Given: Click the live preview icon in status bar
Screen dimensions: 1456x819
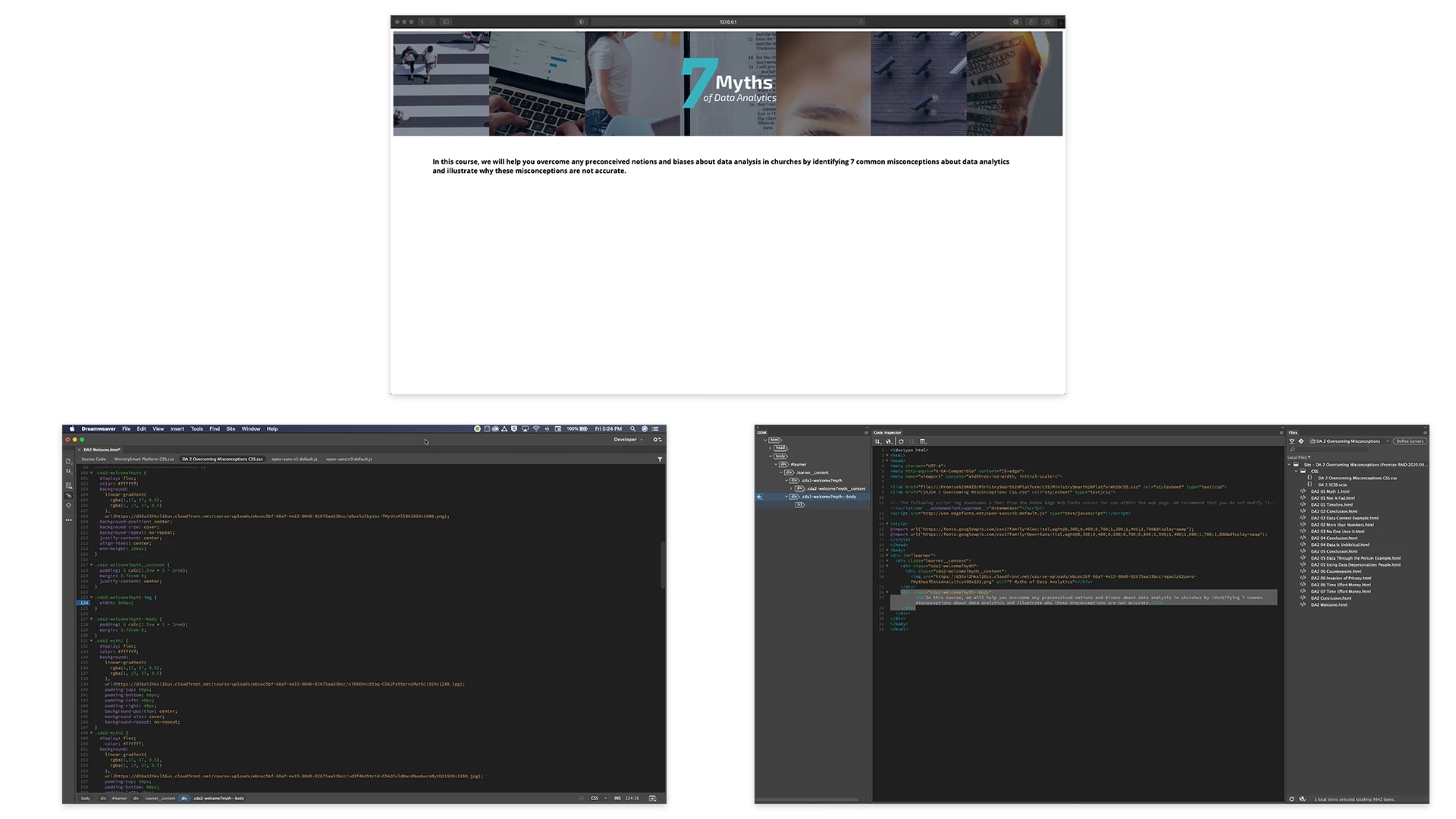Looking at the screenshot, I should tap(652, 799).
